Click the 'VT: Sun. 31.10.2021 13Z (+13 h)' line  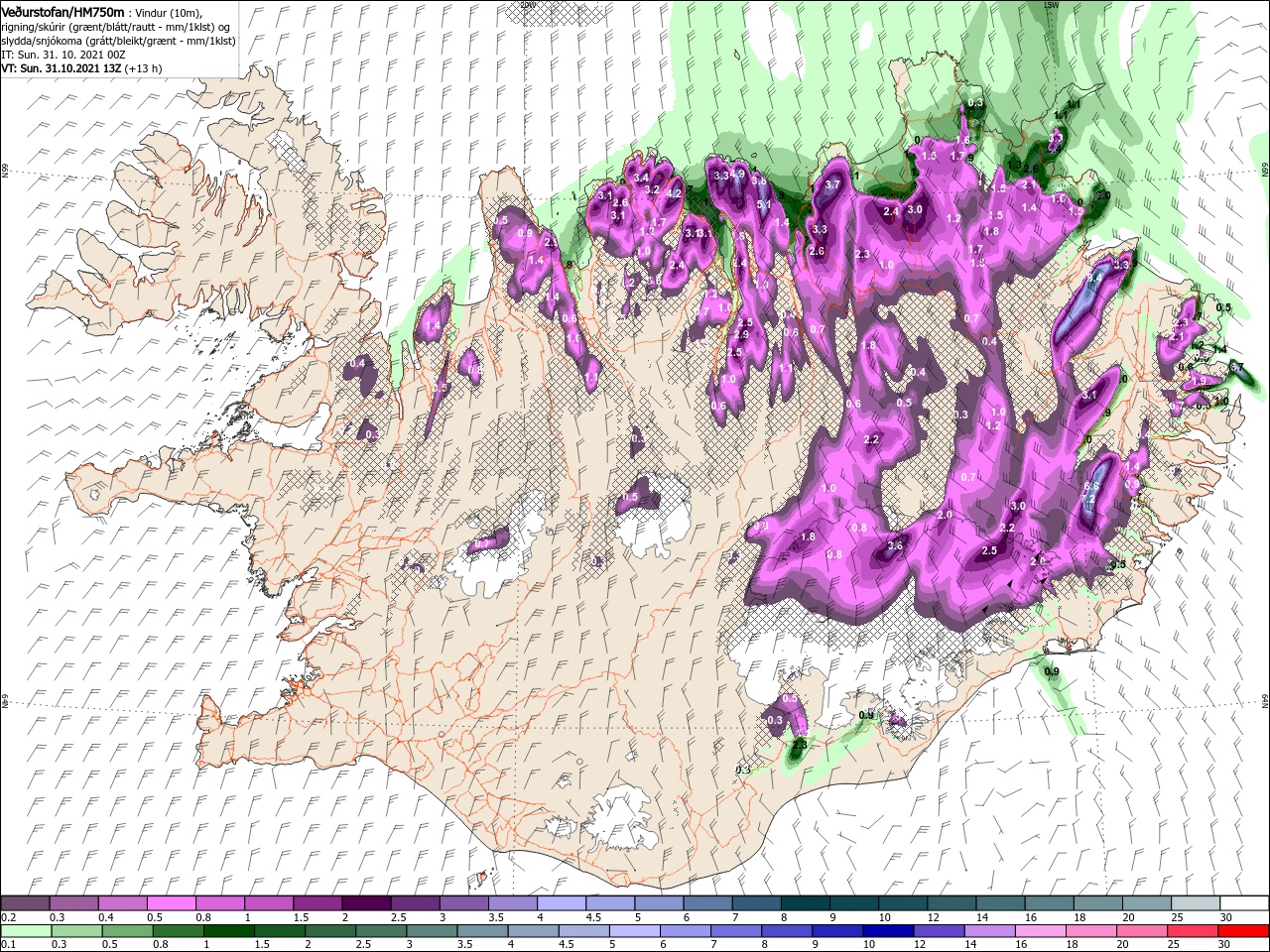click(81, 68)
